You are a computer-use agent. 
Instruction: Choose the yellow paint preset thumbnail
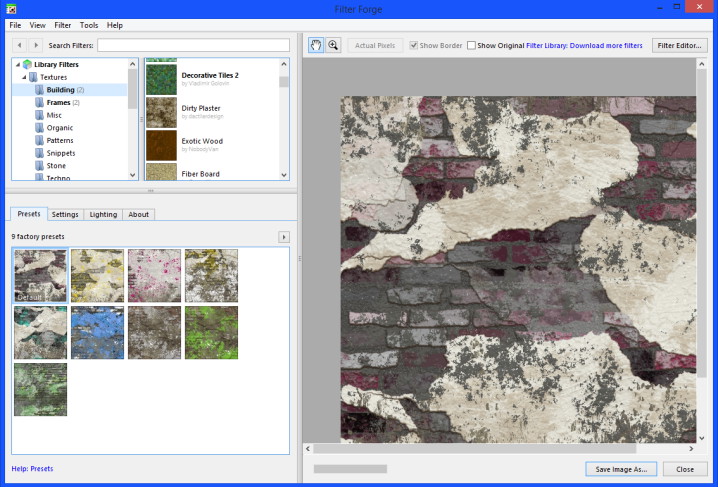(x=98, y=276)
